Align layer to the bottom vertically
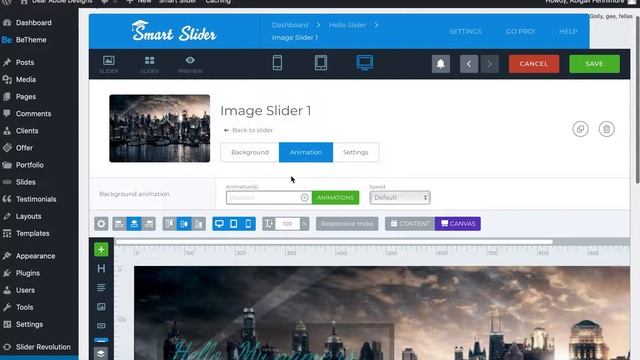 pyautogui.click(x=199, y=224)
